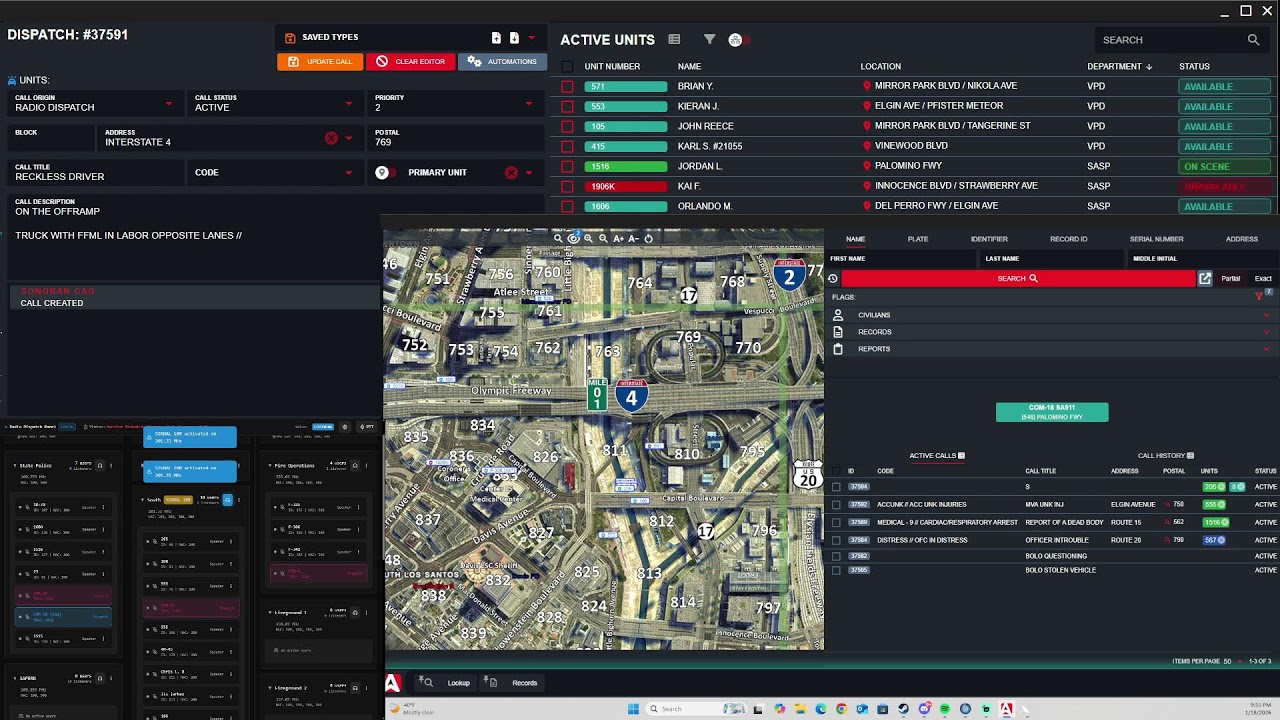Click the map zoom-out icon
This screenshot has width=1280, height=720.
(603, 238)
